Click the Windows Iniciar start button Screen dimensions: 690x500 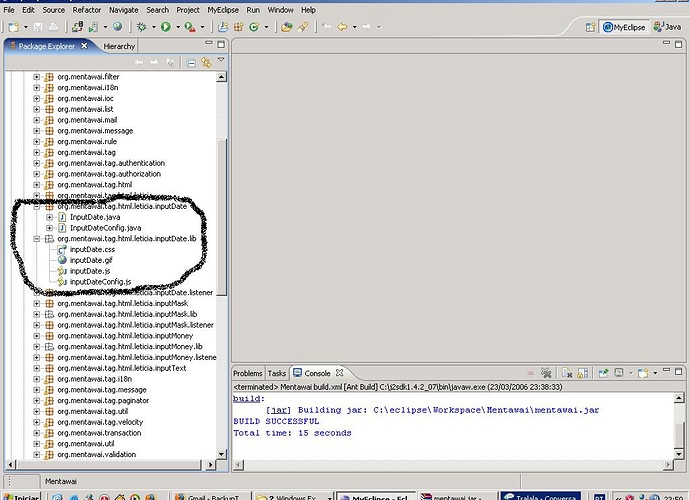pyautogui.click(x=22, y=496)
